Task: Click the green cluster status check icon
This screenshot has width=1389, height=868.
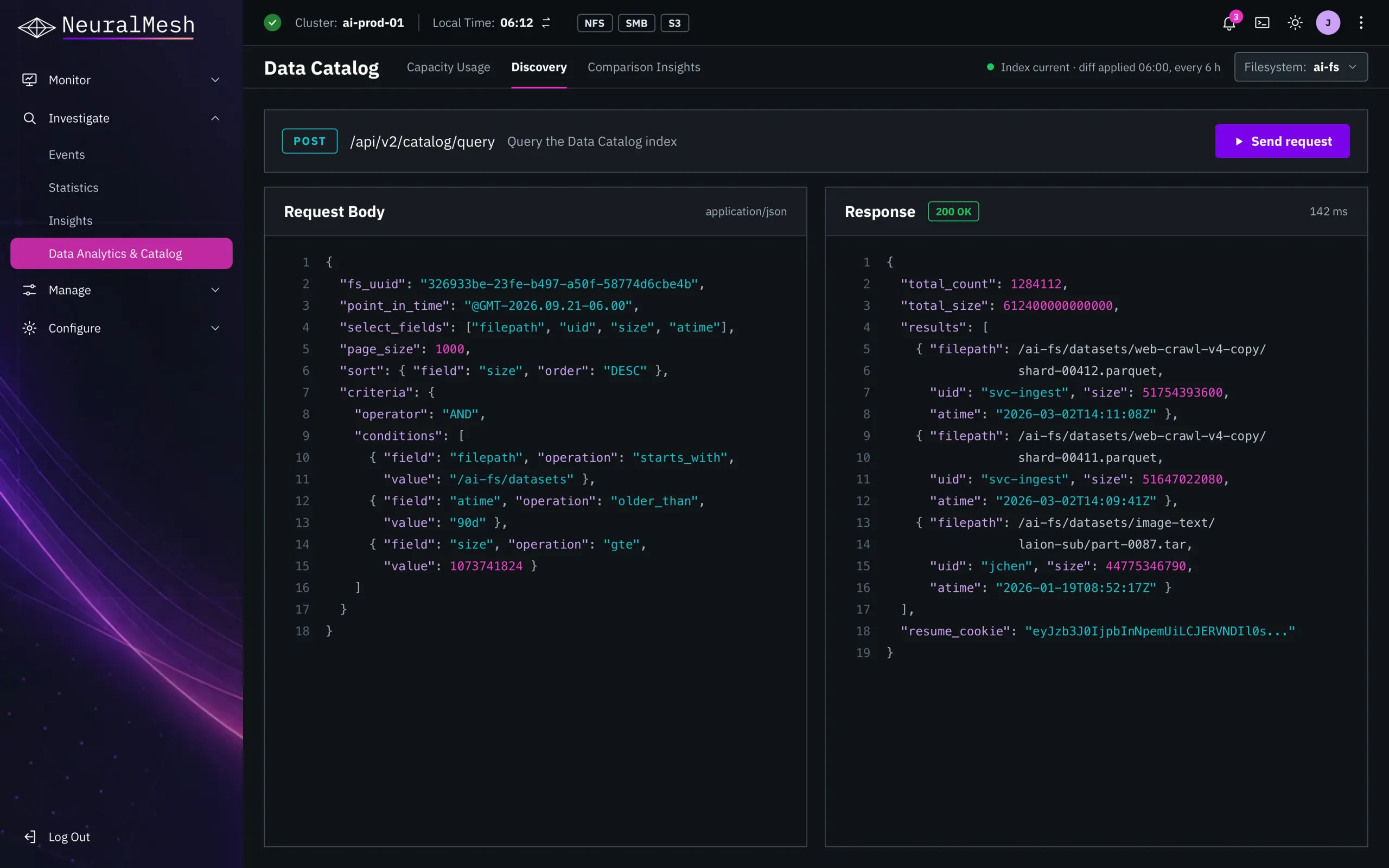Action: pyautogui.click(x=272, y=23)
